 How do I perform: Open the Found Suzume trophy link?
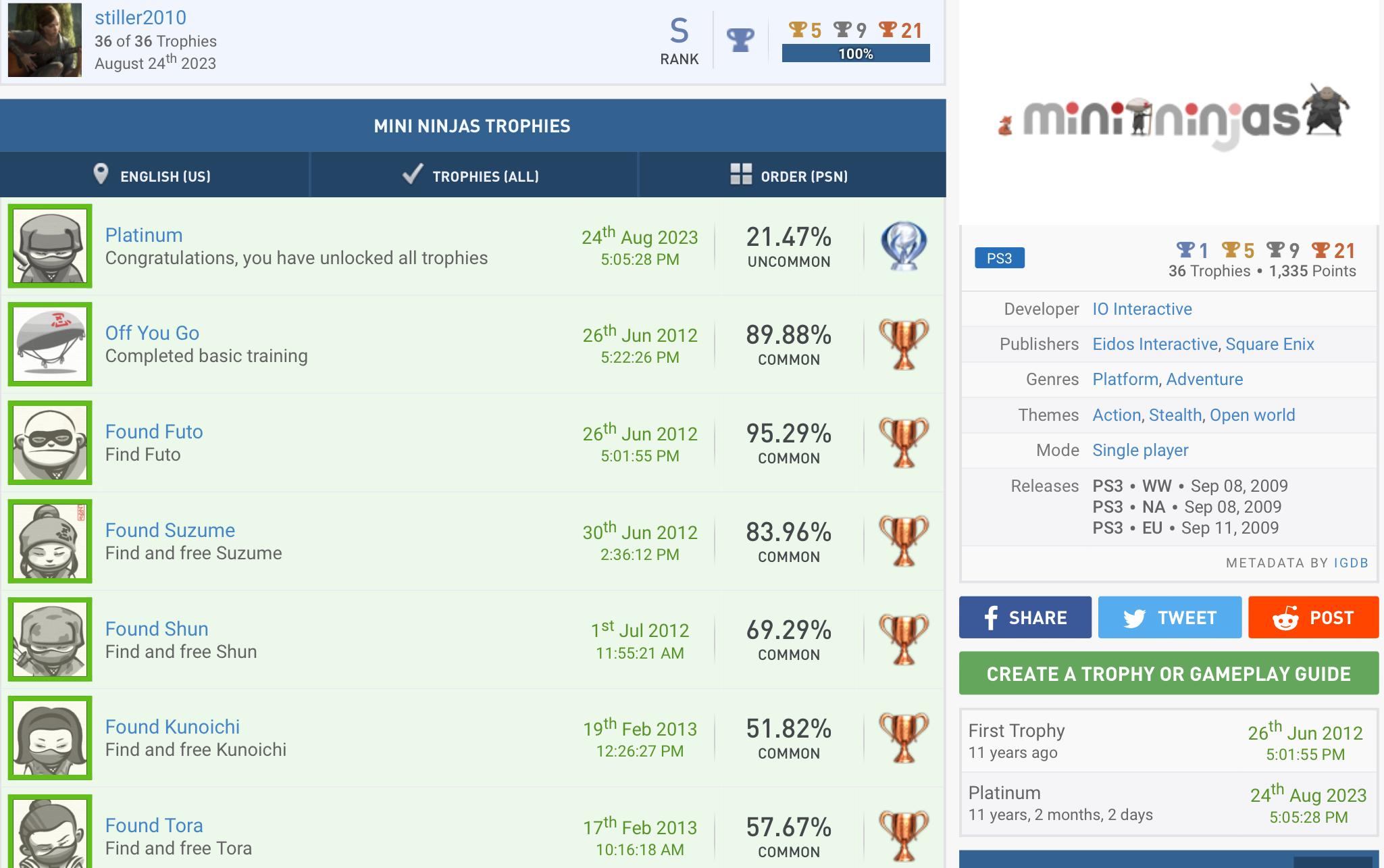(170, 530)
